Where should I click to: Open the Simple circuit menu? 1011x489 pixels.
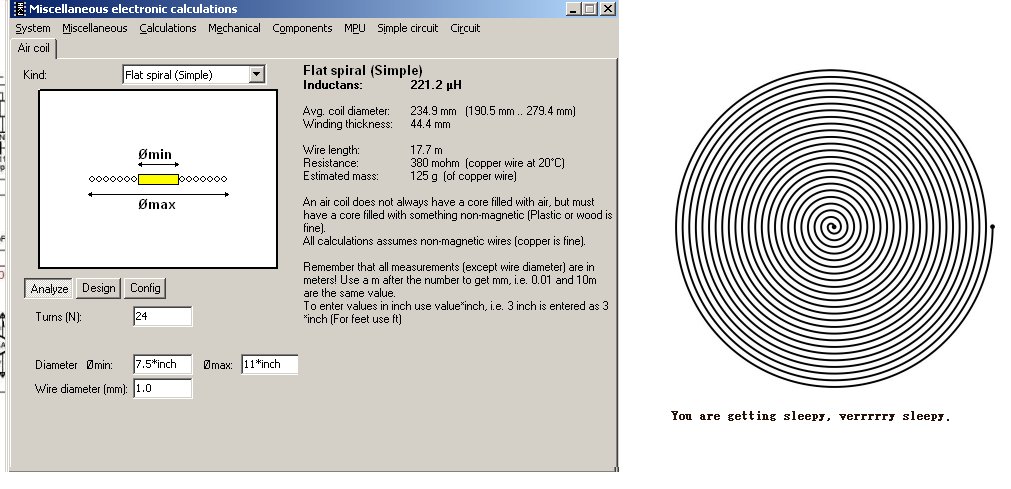(407, 28)
